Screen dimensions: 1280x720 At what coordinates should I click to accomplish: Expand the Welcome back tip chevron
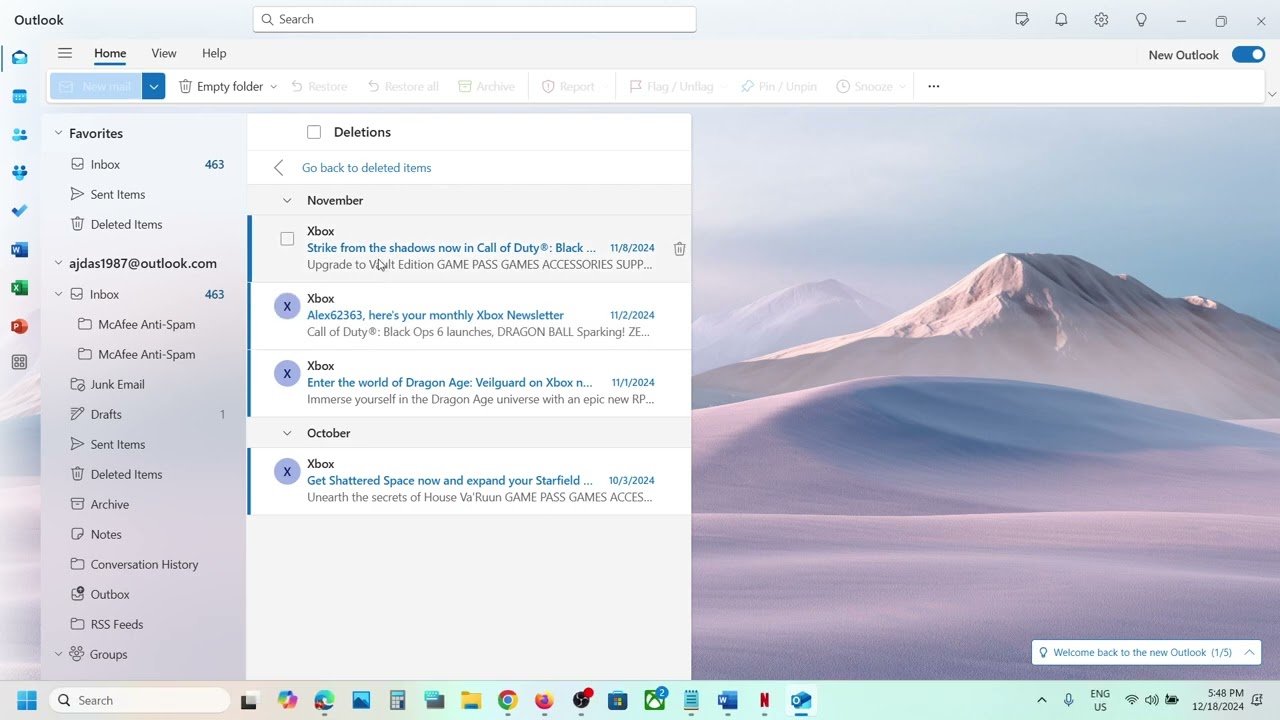(x=1249, y=652)
